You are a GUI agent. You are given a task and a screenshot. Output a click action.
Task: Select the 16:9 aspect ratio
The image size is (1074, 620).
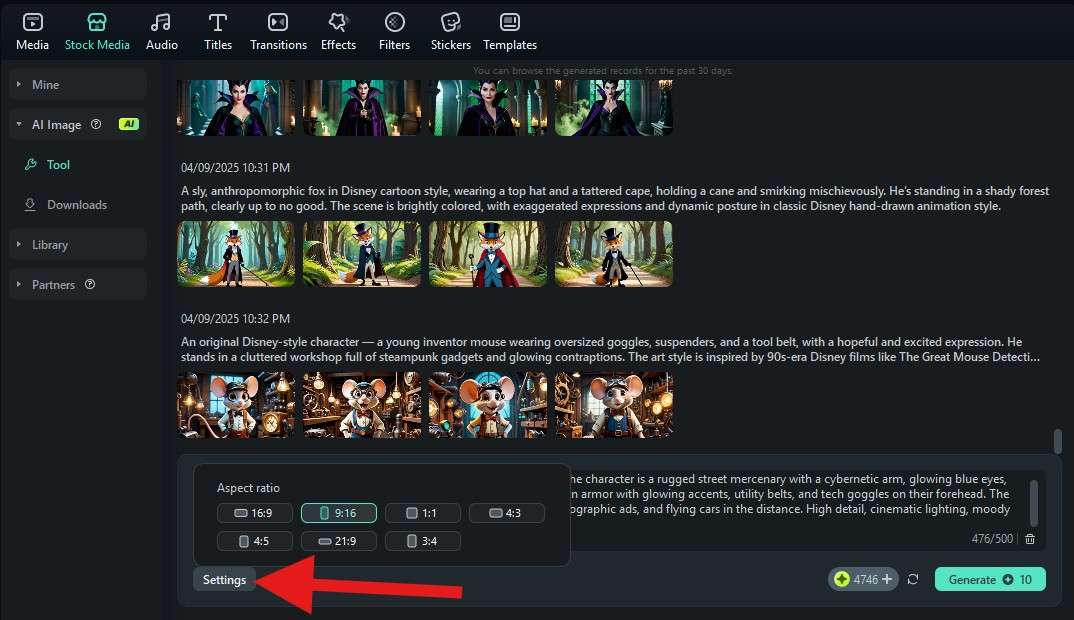pyautogui.click(x=255, y=513)
